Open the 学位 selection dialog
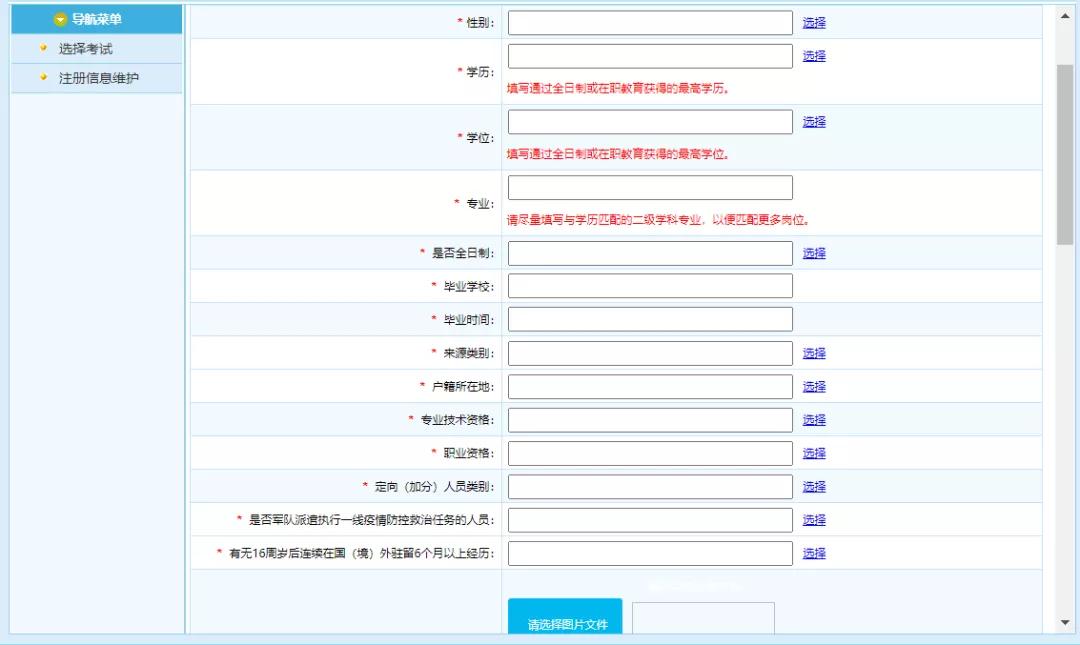Viewport: 1080px width, 645px height. click(x=813, y=121)
